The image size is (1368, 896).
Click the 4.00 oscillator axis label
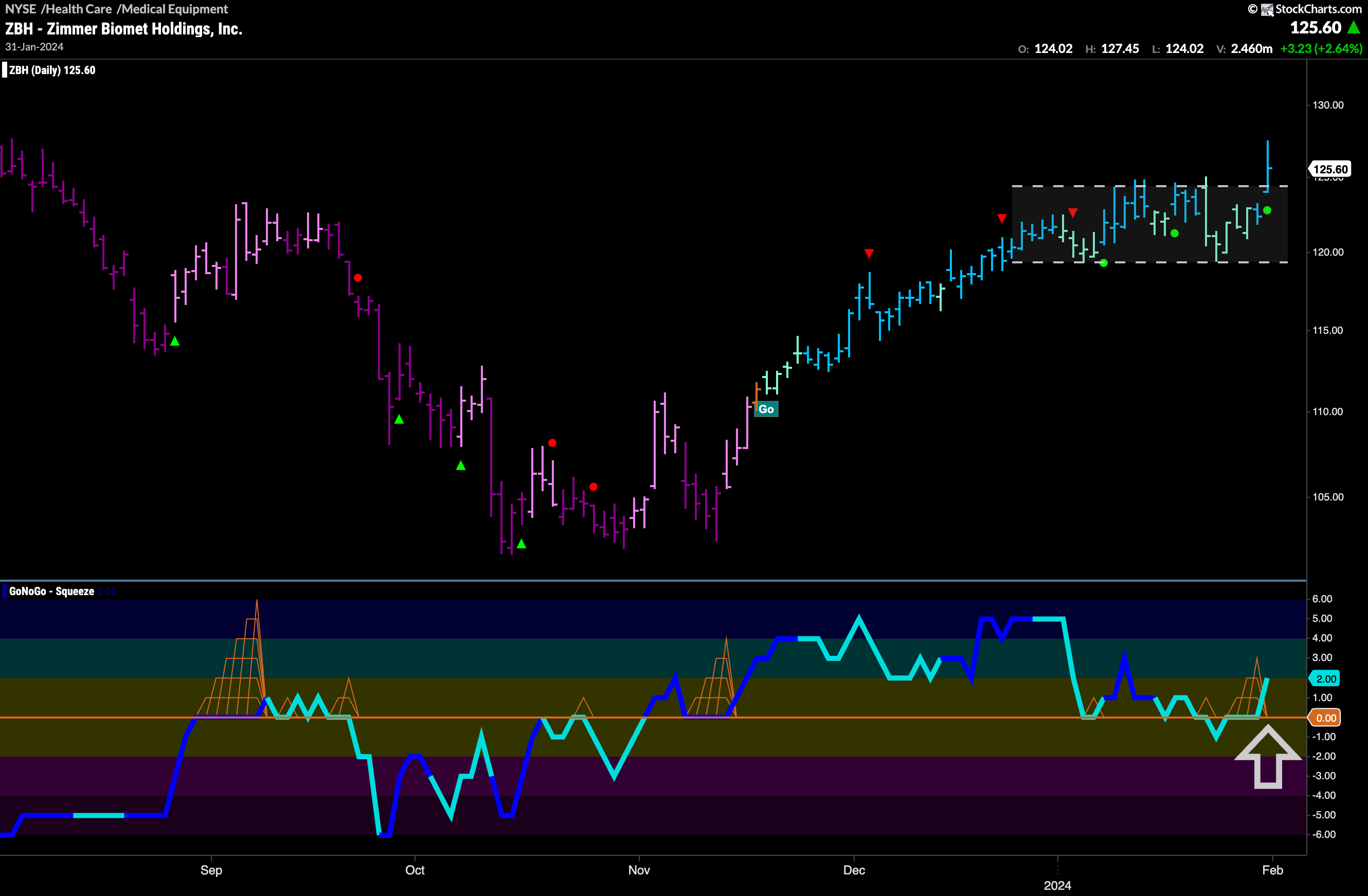pos(1322,638)
